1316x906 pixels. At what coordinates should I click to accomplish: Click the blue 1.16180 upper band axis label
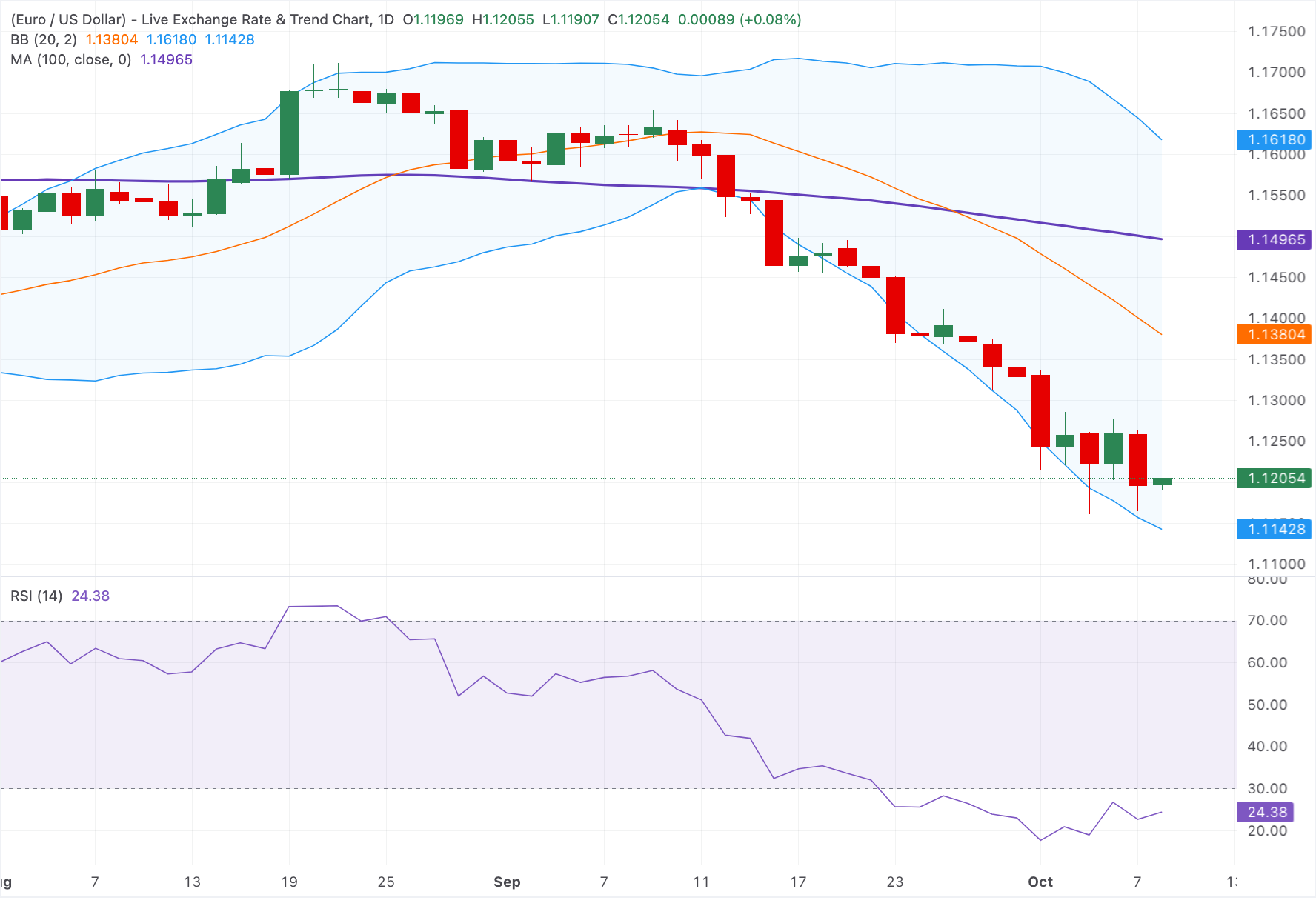coord(1276,140)
